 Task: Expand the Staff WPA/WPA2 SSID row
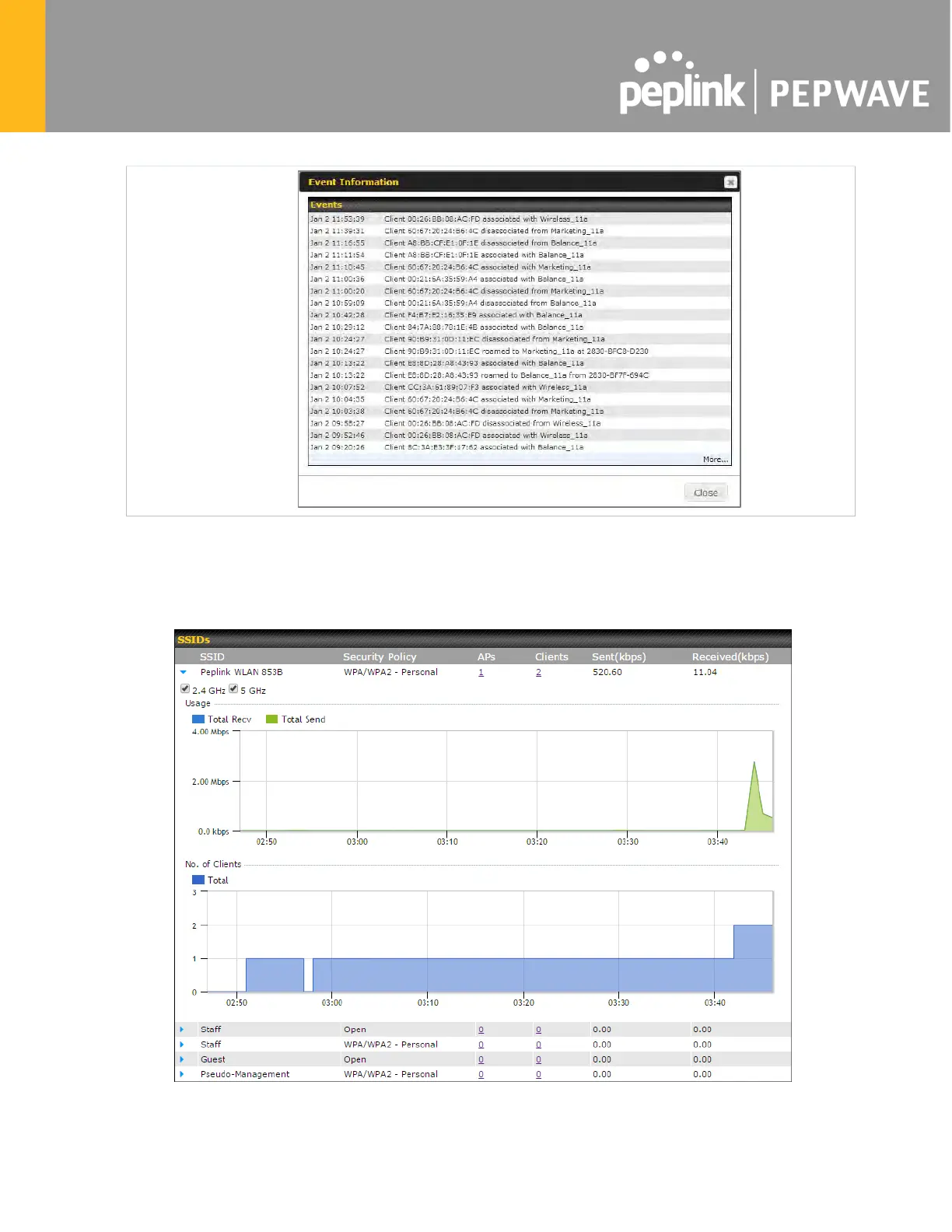click(182, 1045)
